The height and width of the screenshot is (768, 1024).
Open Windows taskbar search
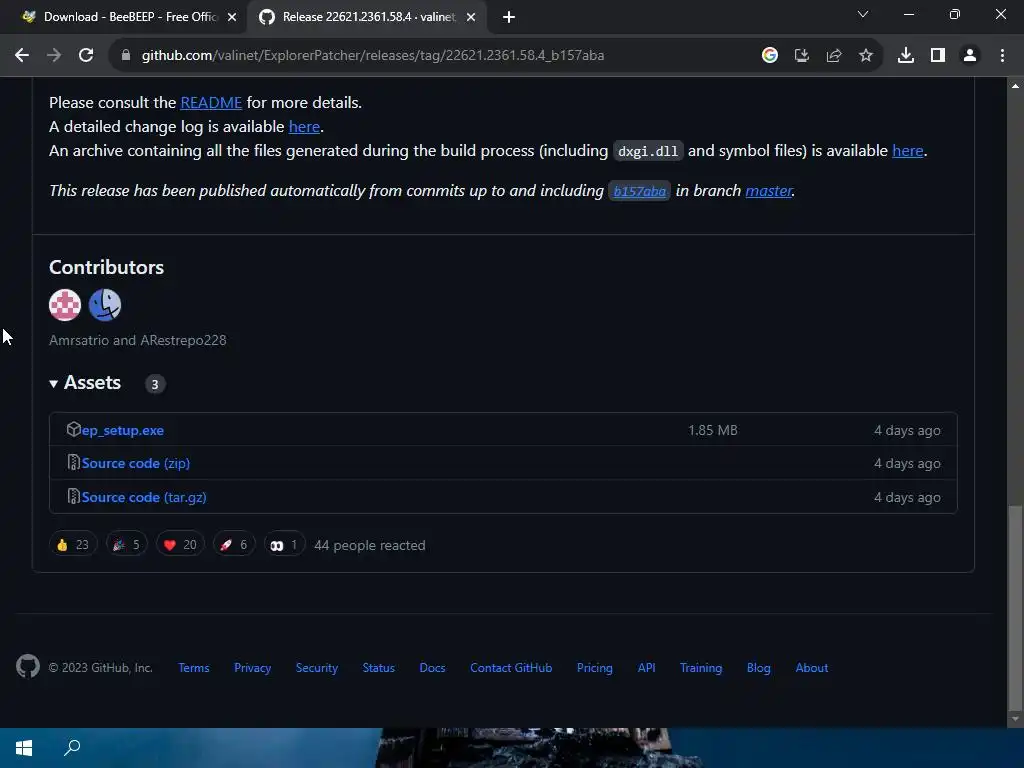[x=72, y=748]
